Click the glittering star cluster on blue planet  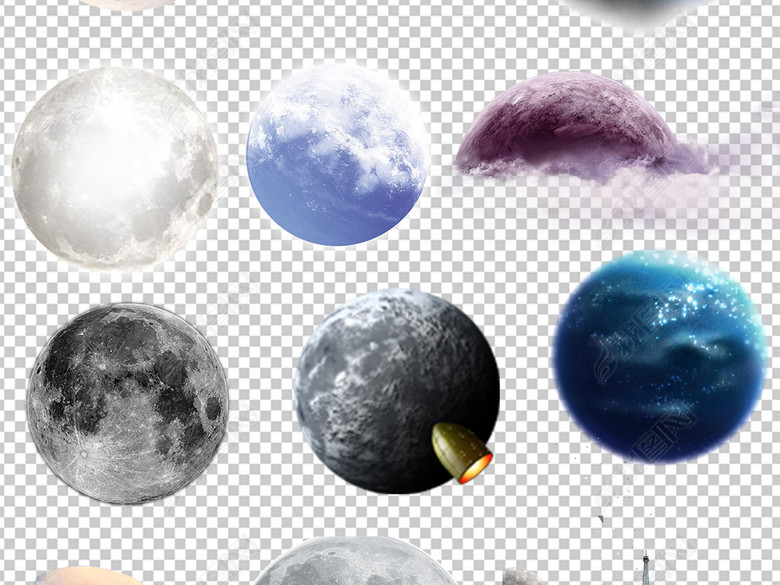tap(690, 300)
